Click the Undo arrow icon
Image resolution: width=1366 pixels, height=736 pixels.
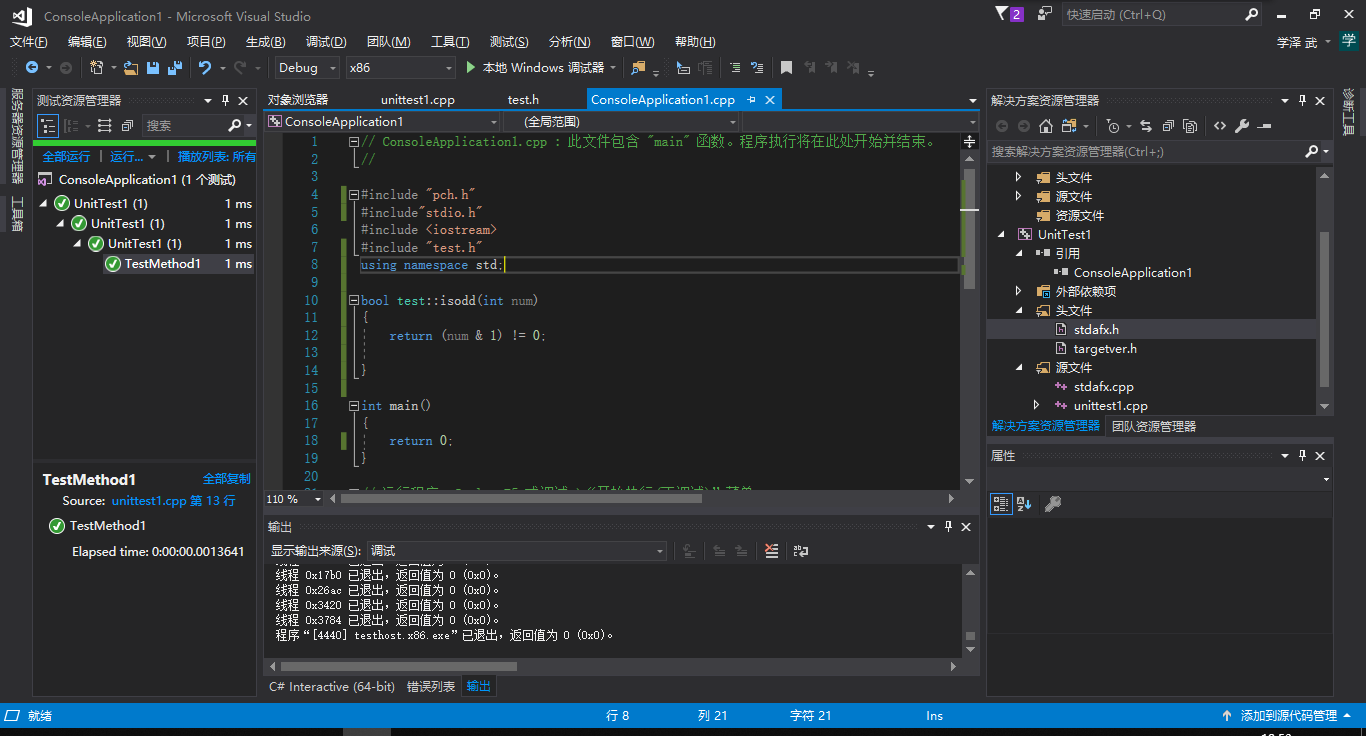205,68
